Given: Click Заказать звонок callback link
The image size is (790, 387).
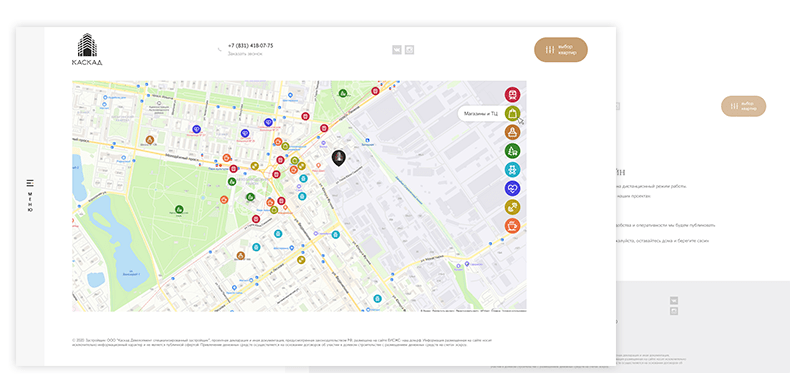Looking at the screenshot, I should (x=245, y=53).
